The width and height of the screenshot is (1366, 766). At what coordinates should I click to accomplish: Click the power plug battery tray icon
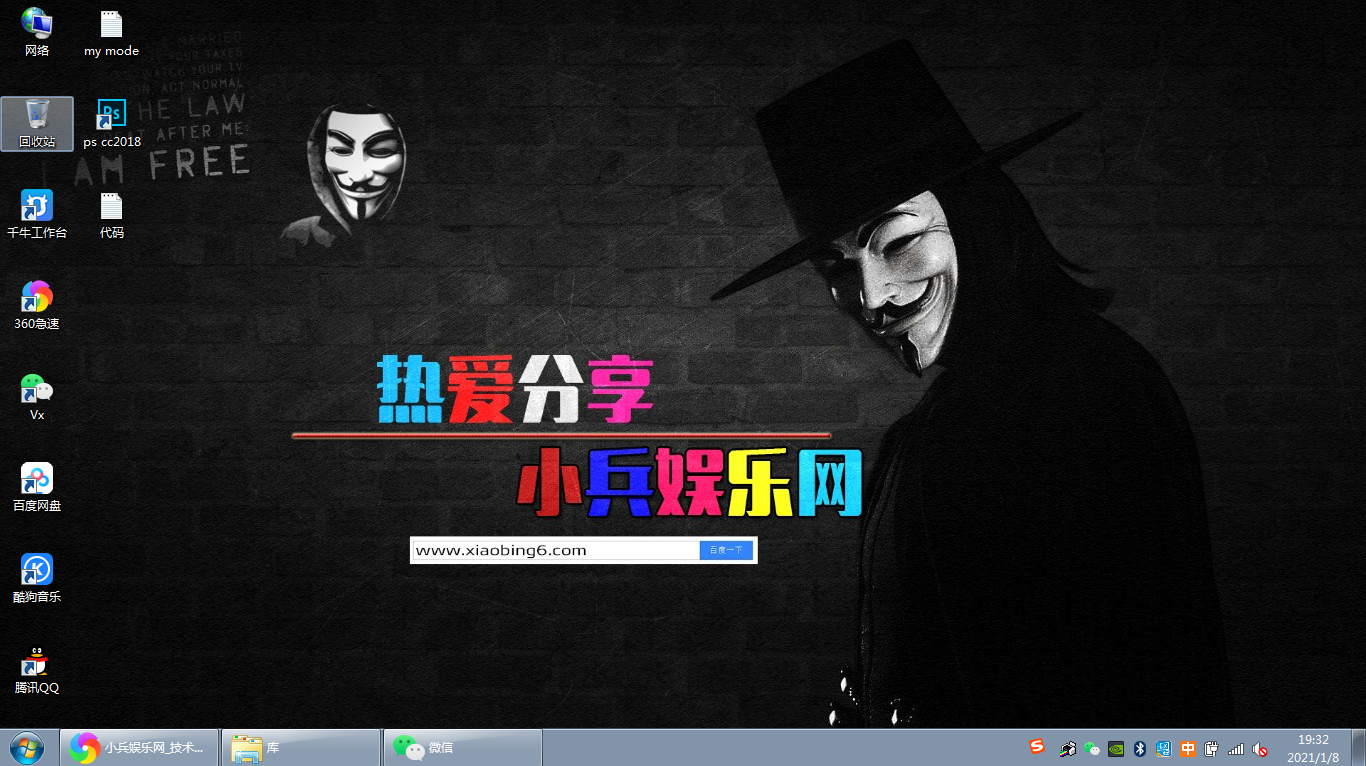(1212, 748)
